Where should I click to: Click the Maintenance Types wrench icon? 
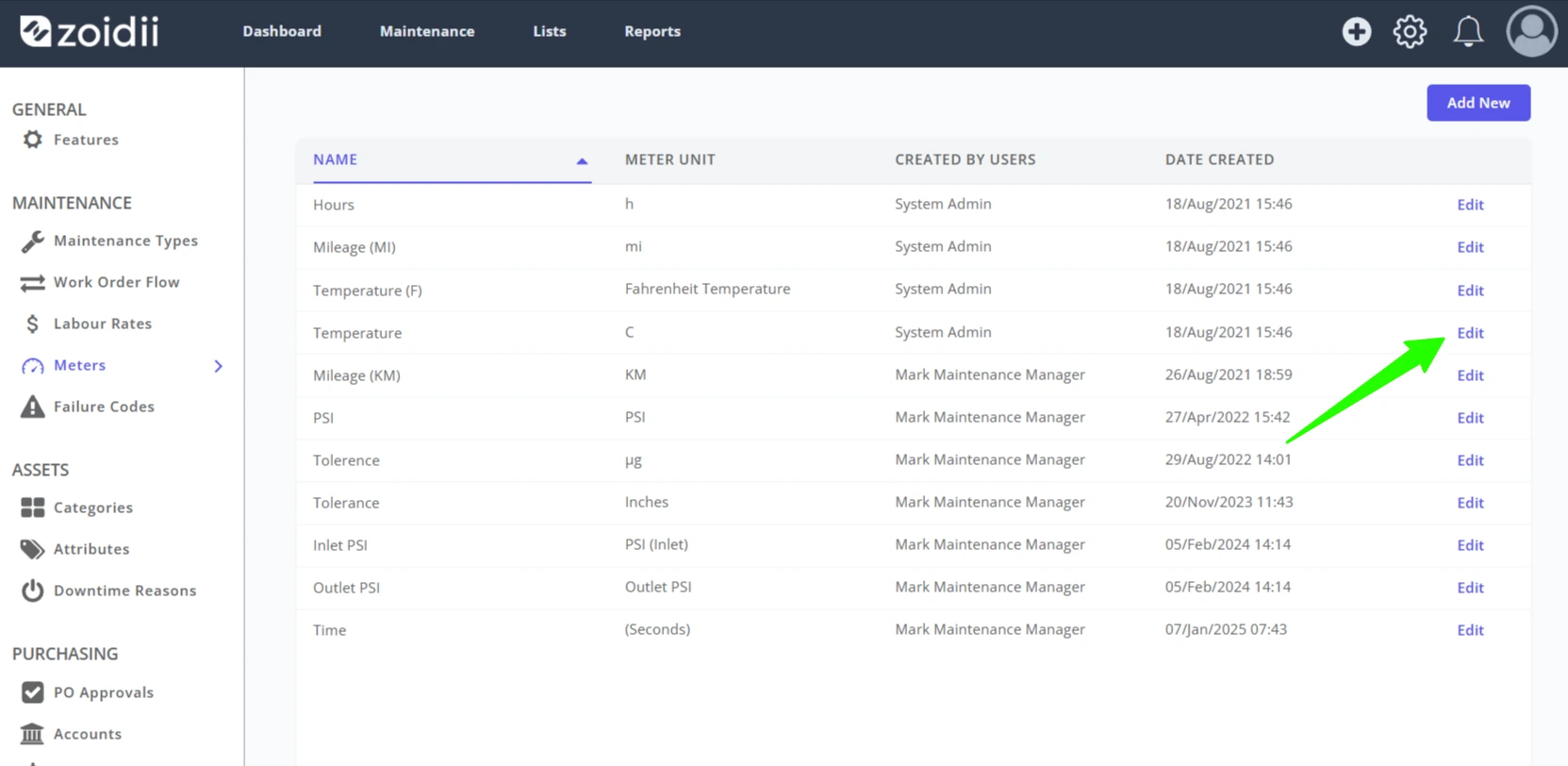pyautogui.click(x=33, y=241)
